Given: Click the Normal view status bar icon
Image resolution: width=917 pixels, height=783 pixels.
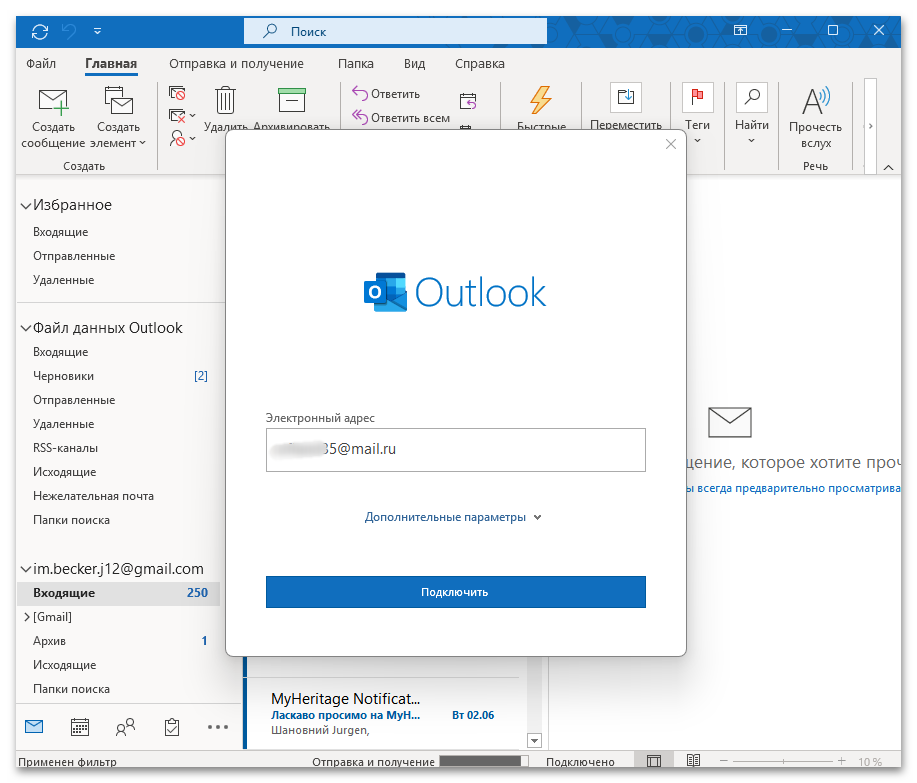Looking at the screenshot, I should tap(654, 761).
